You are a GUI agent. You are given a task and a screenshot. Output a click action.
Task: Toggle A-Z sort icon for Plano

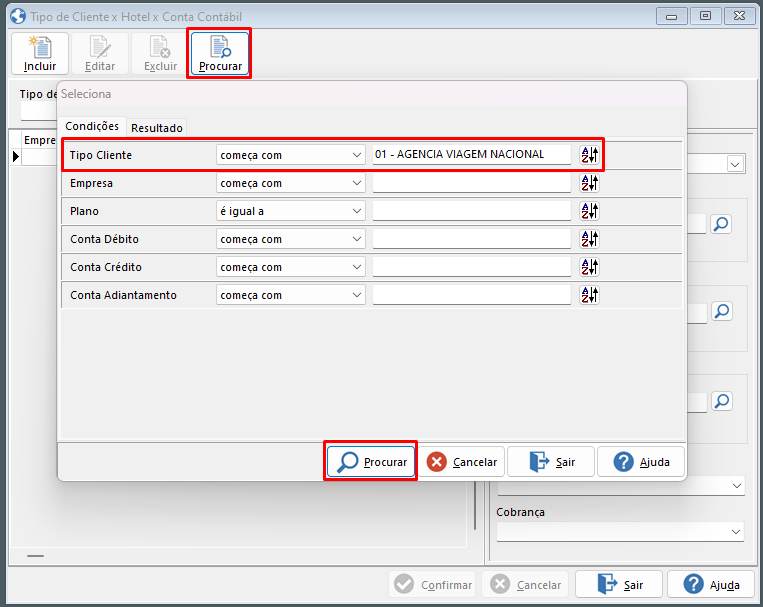click(589, 211)
